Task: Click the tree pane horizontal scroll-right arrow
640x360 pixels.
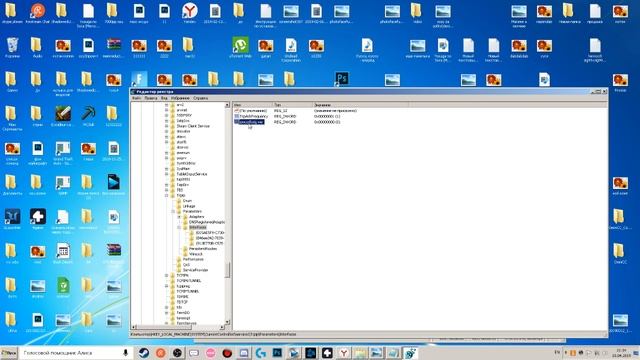Action: (222, 327)
